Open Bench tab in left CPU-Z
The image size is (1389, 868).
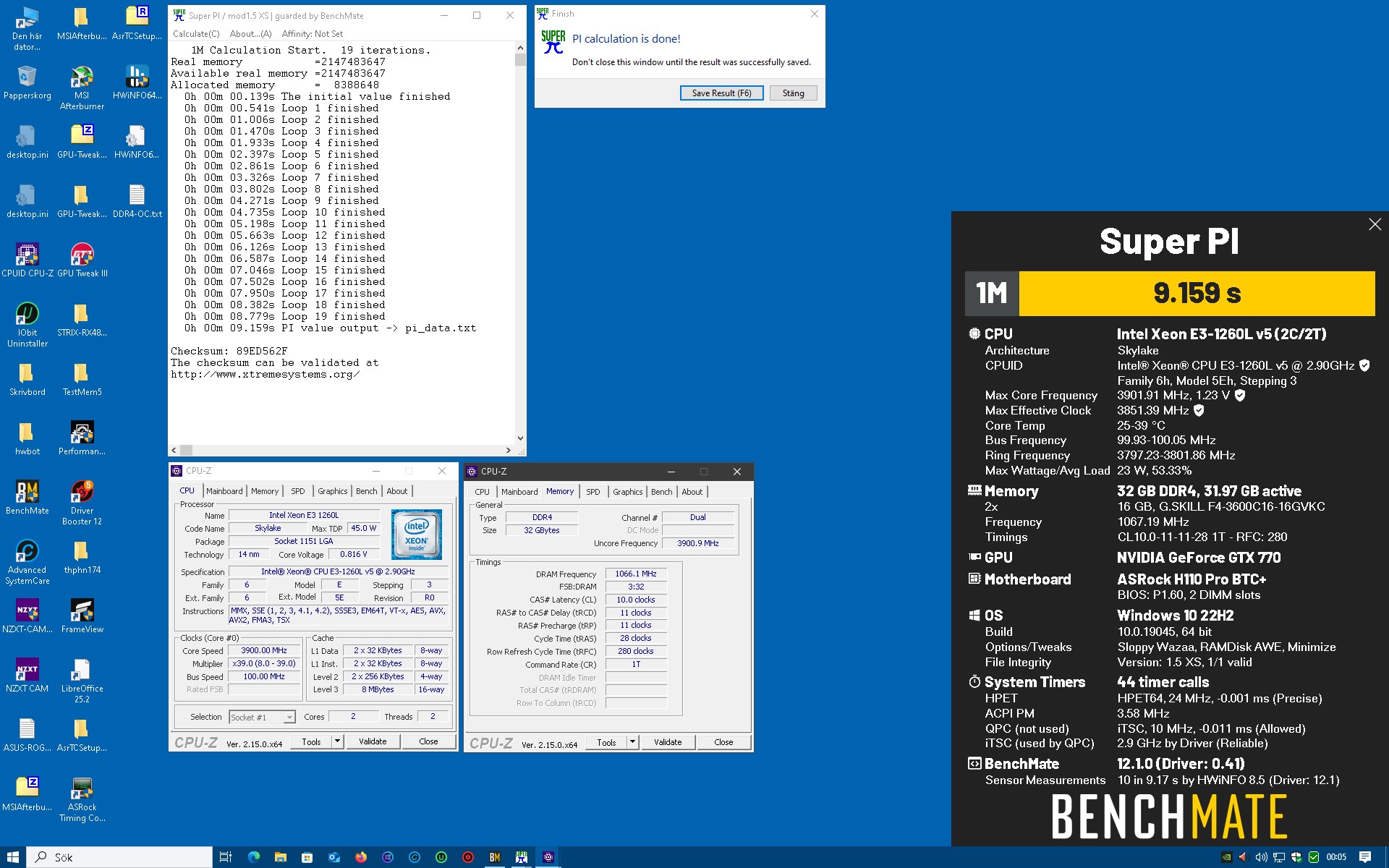tap(367, 491)
